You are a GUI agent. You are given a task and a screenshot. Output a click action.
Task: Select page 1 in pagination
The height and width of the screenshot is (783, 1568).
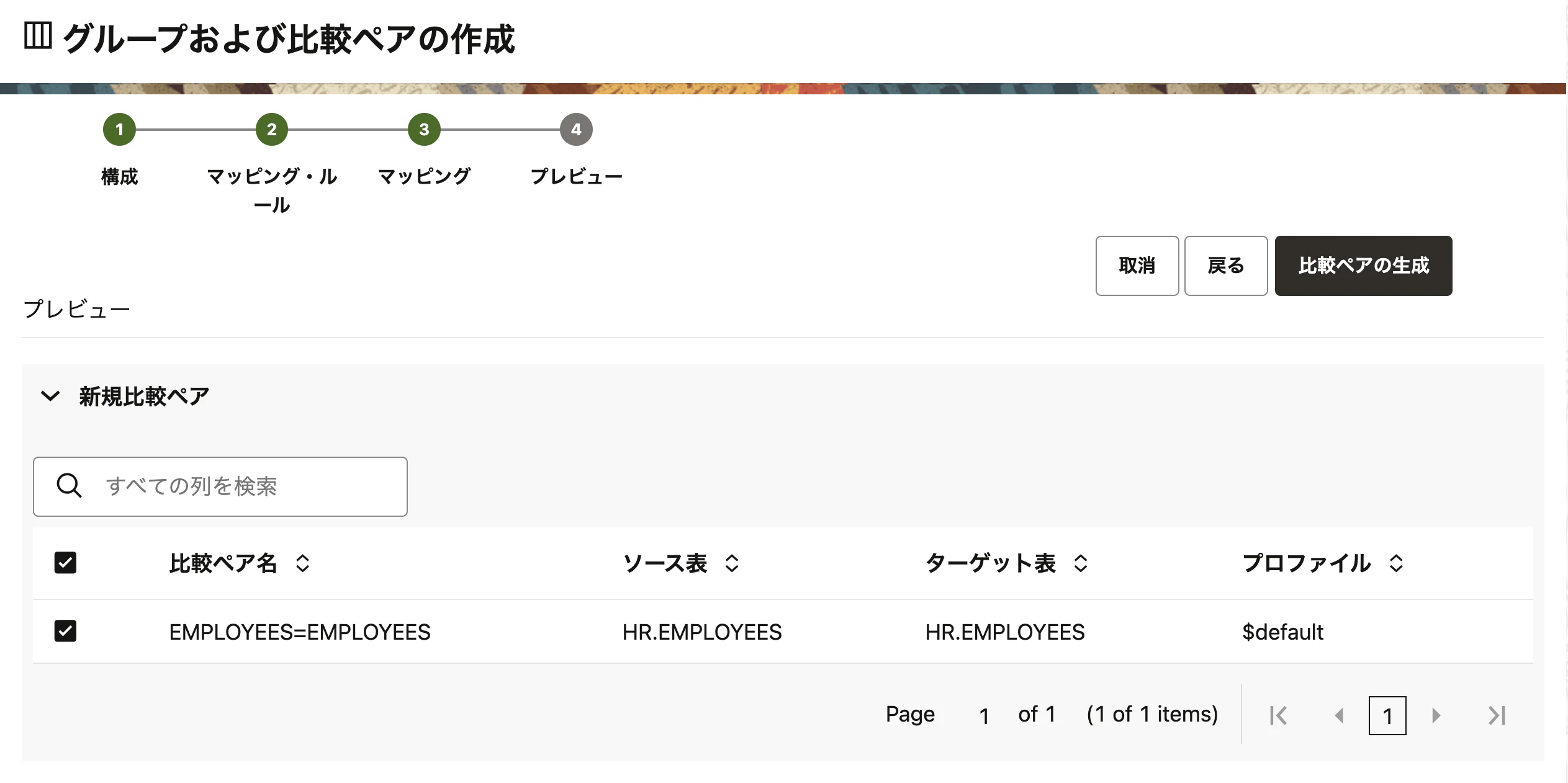tap(1387, 715)
